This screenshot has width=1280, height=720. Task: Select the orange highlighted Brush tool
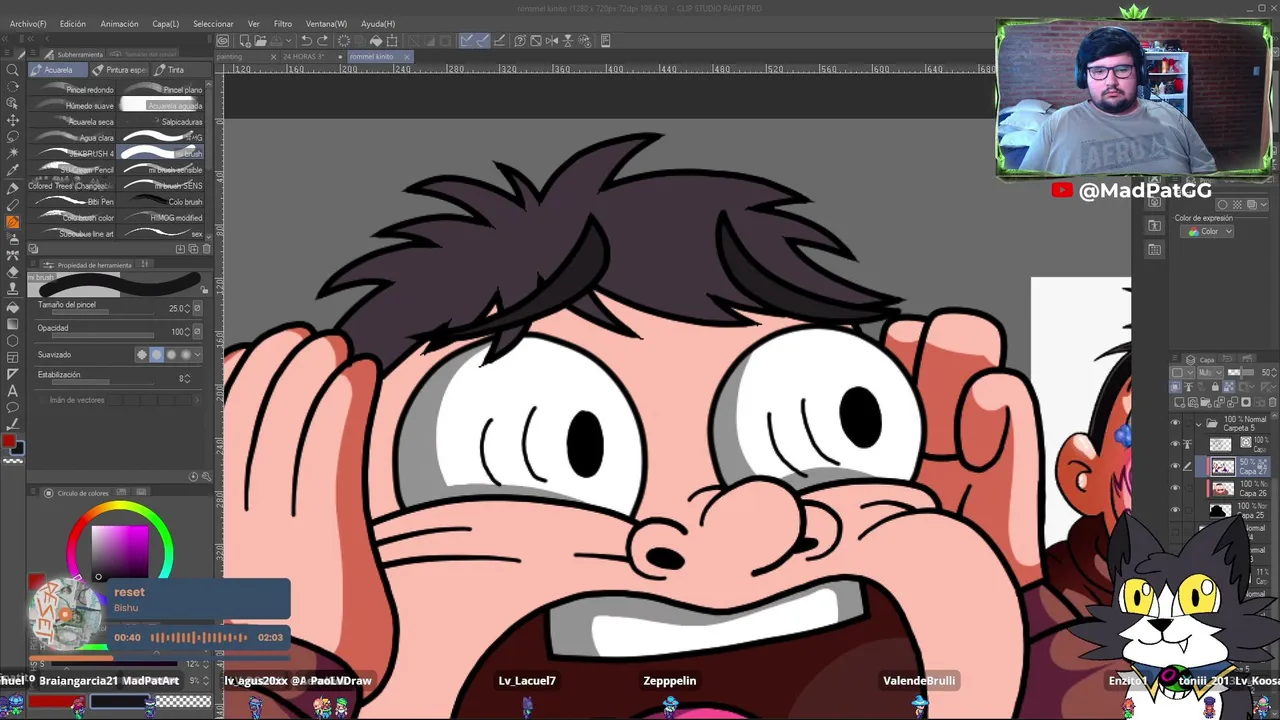coord(13,222)
